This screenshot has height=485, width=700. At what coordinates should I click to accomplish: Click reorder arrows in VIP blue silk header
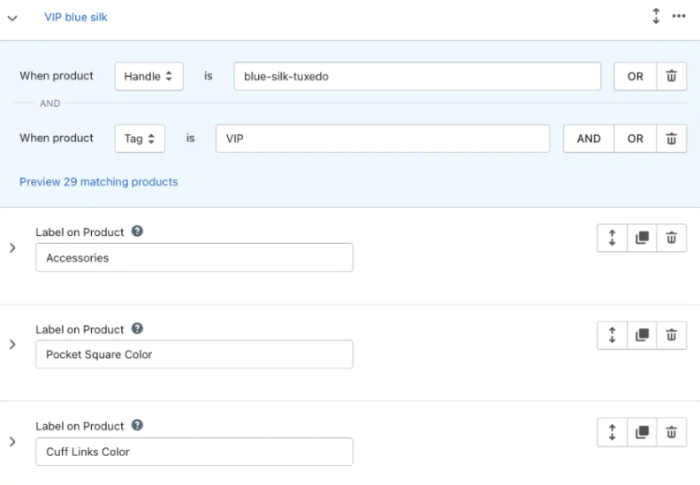click(656, 17)
